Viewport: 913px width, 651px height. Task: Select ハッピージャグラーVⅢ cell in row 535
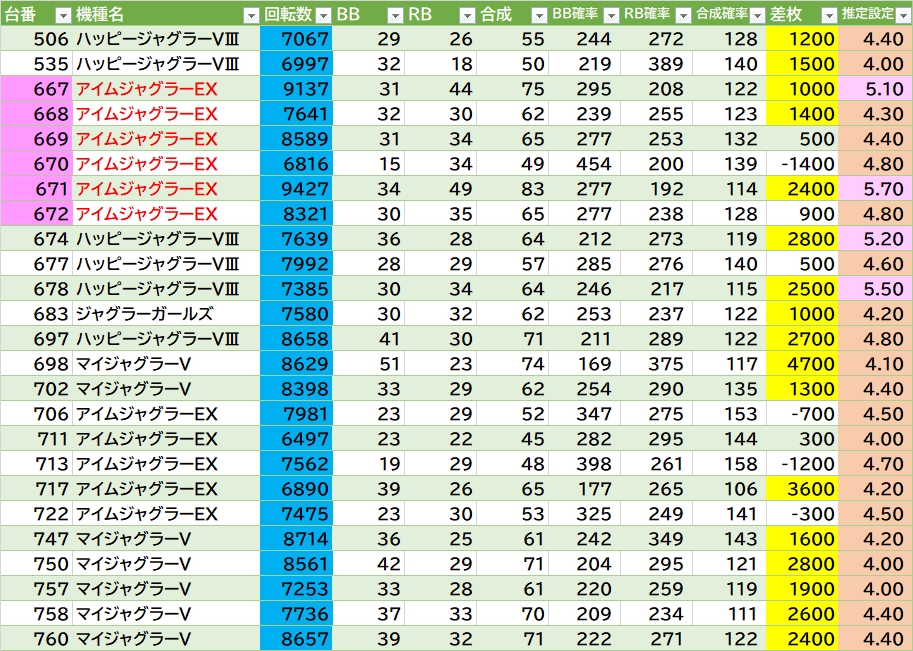[166, 64]
